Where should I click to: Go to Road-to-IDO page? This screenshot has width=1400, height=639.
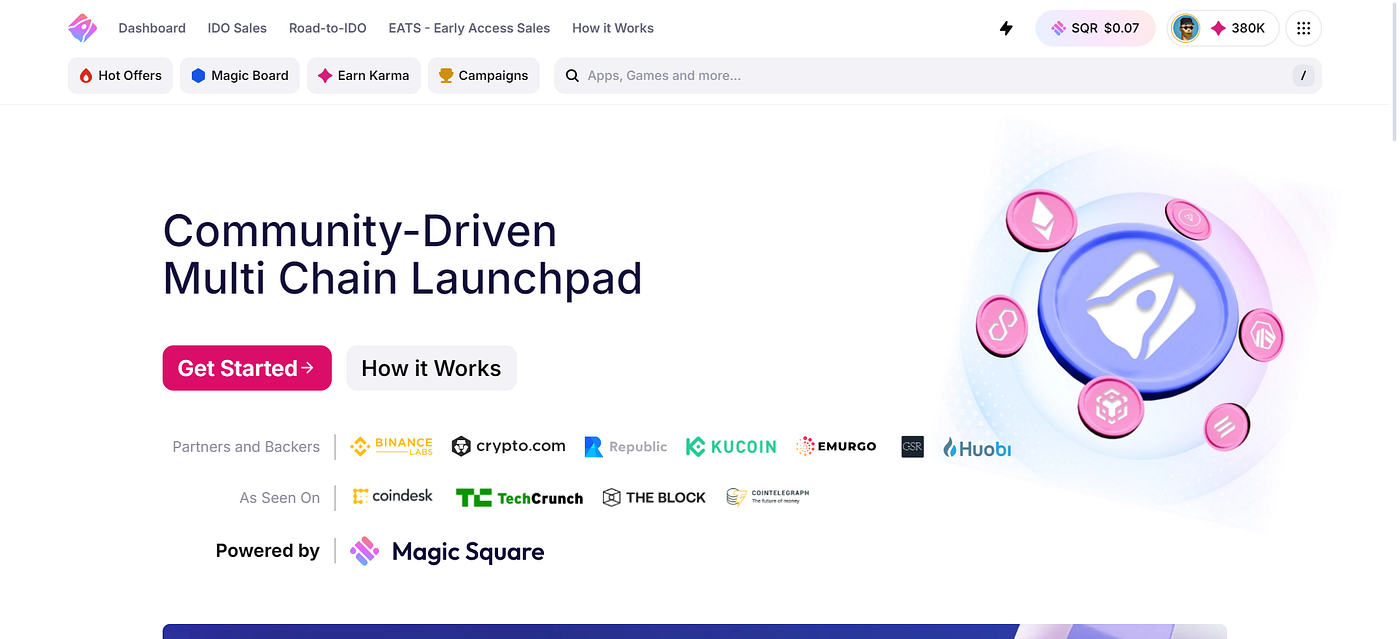click(327, 28)
